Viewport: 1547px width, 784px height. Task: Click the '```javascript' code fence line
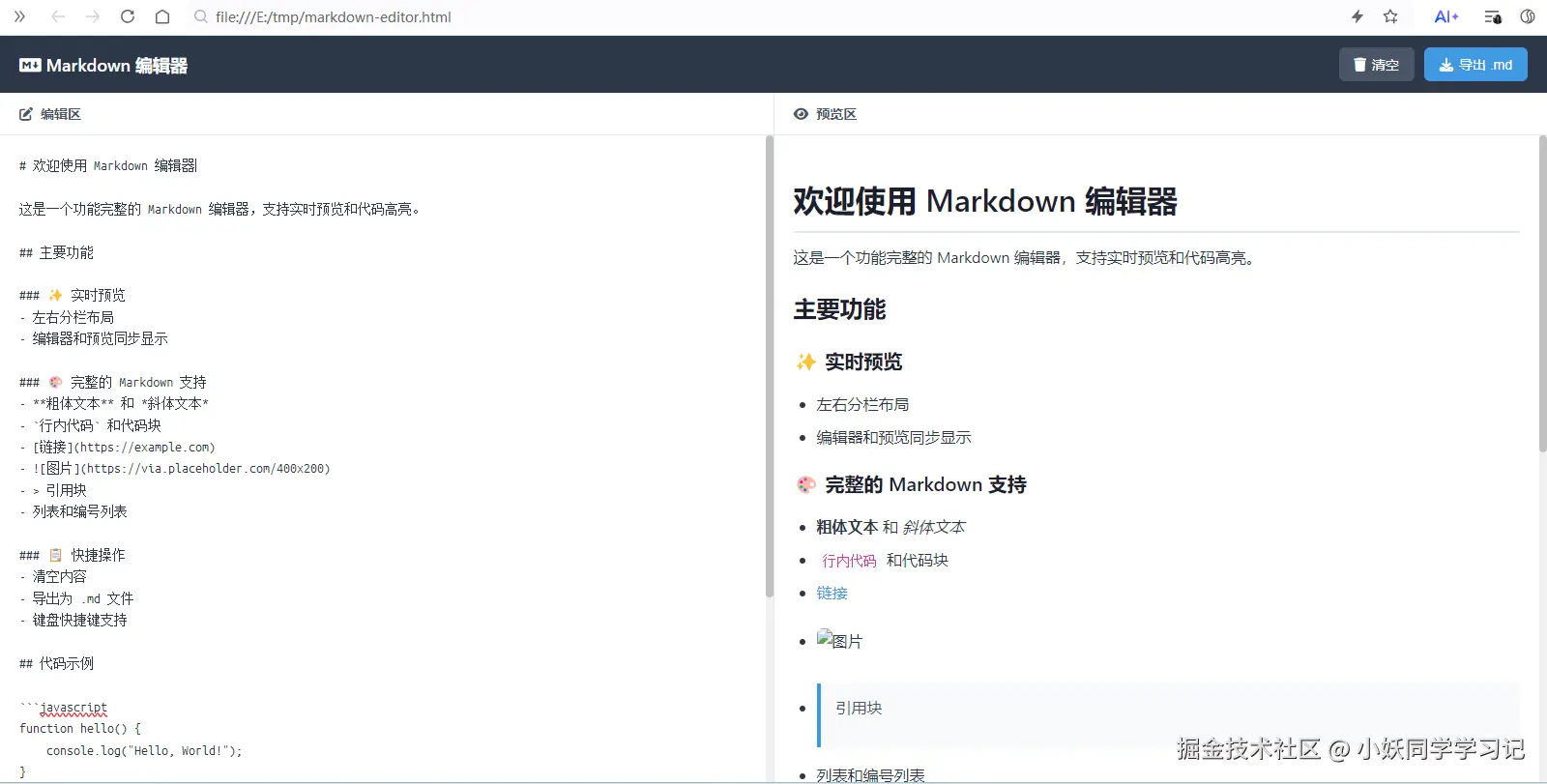[x=64, y=708]
